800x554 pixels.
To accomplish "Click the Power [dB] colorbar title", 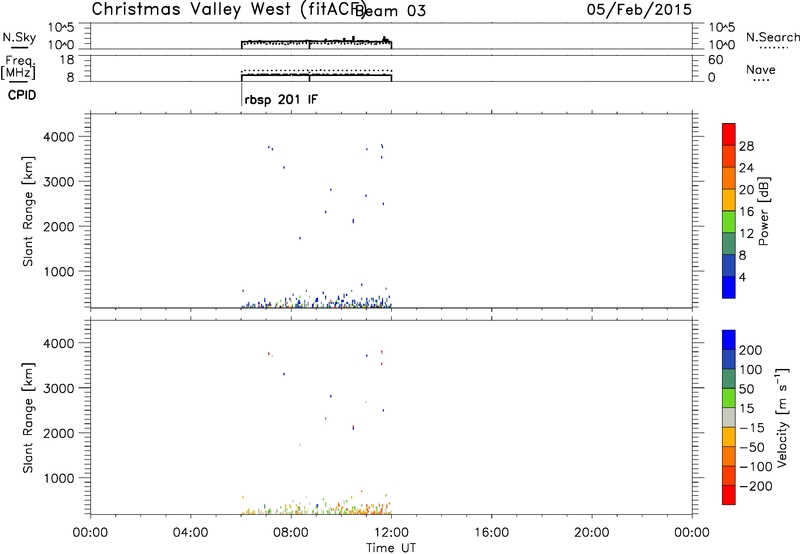I will [764, 211].
